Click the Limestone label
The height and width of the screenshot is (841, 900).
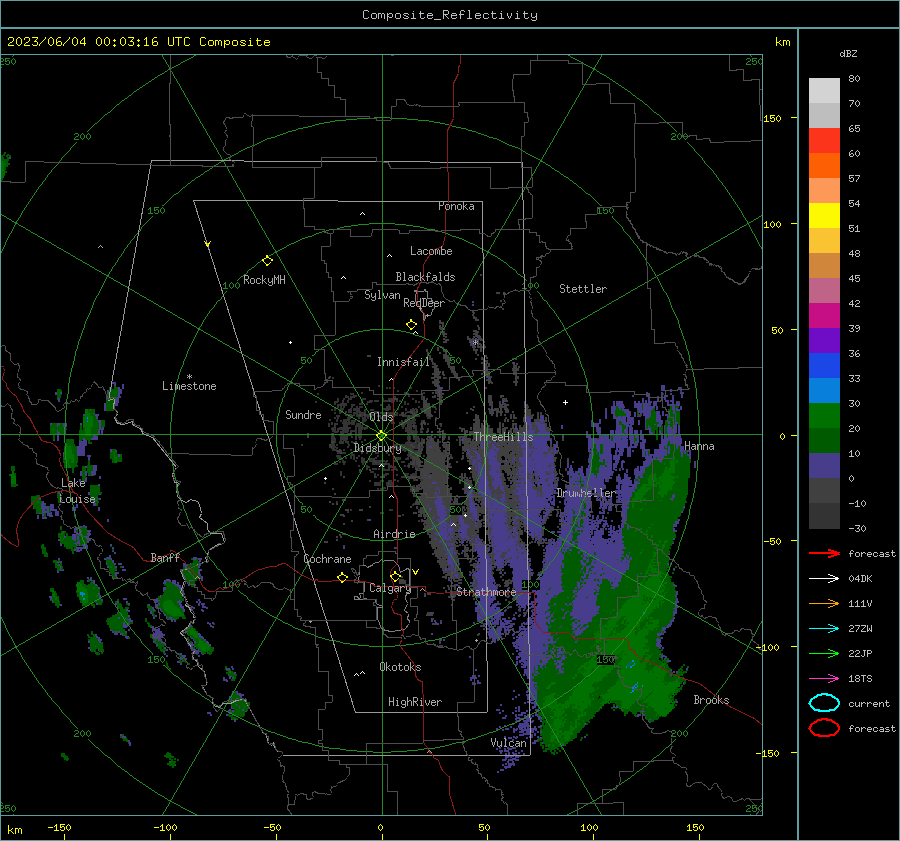tap(189, 386)
